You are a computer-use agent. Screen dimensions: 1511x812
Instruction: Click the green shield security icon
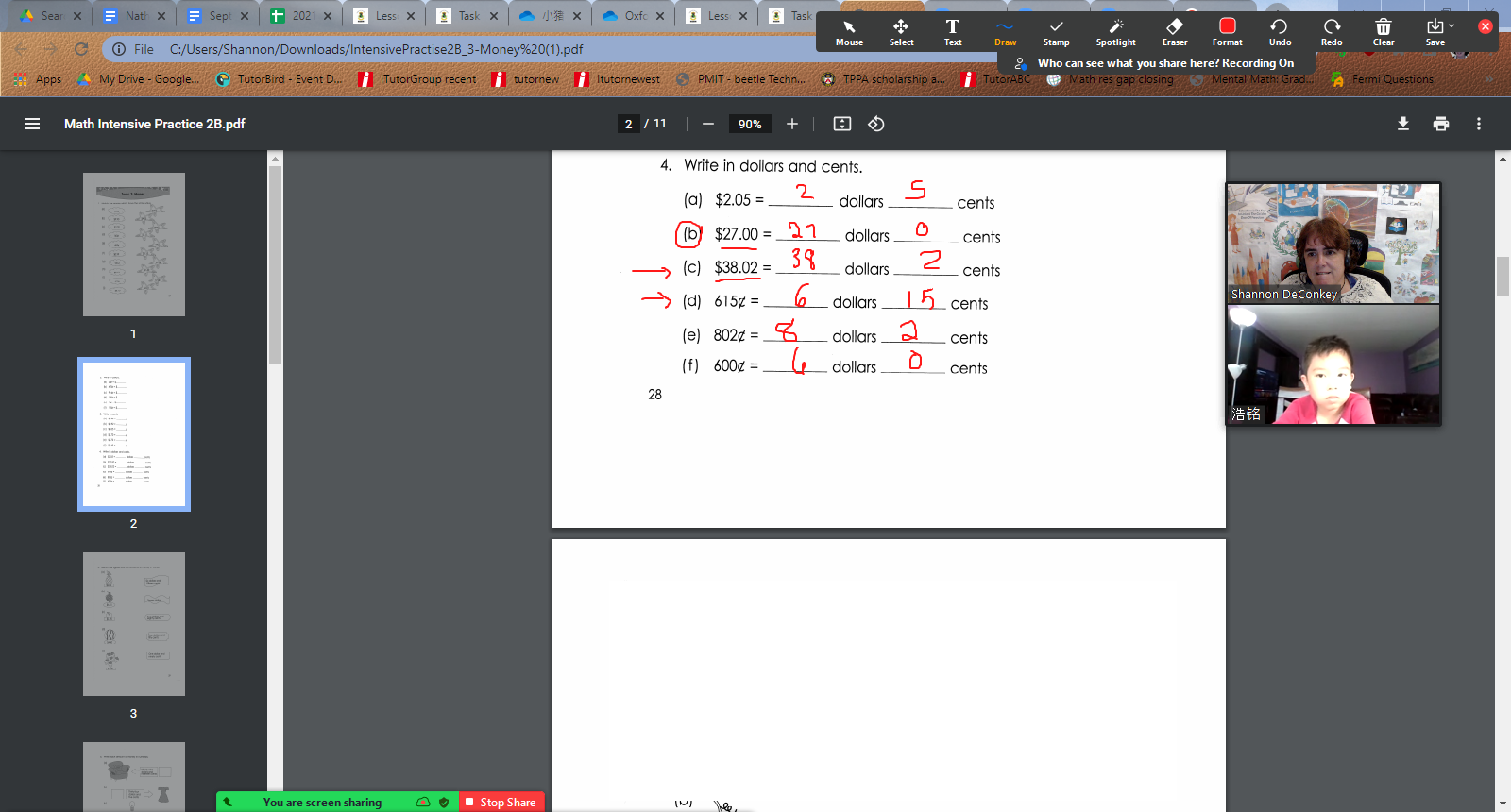point(444,802)
